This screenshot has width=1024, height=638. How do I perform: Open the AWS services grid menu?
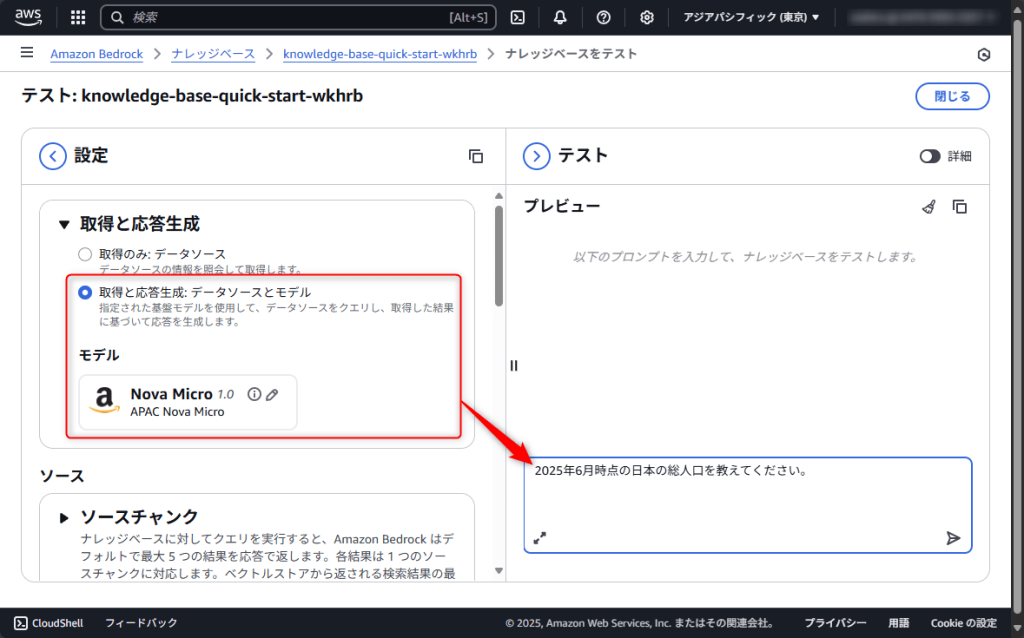(78, 18)
